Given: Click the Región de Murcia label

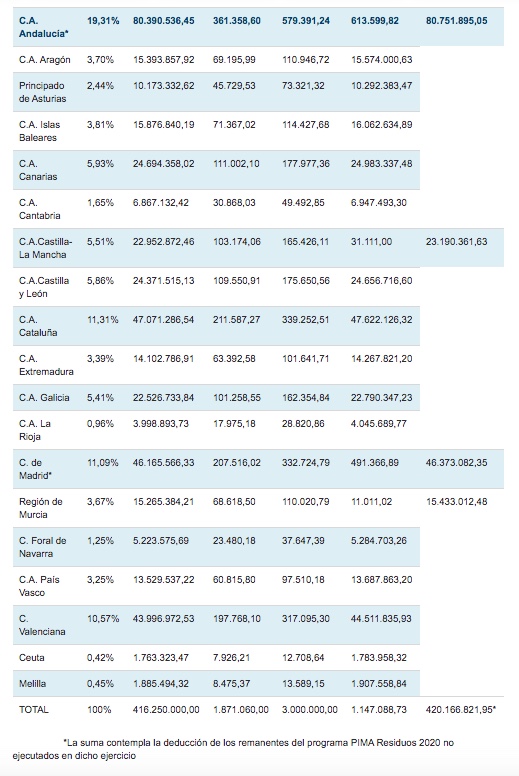Looking at the screenshot, I should (x=41, y=508).
